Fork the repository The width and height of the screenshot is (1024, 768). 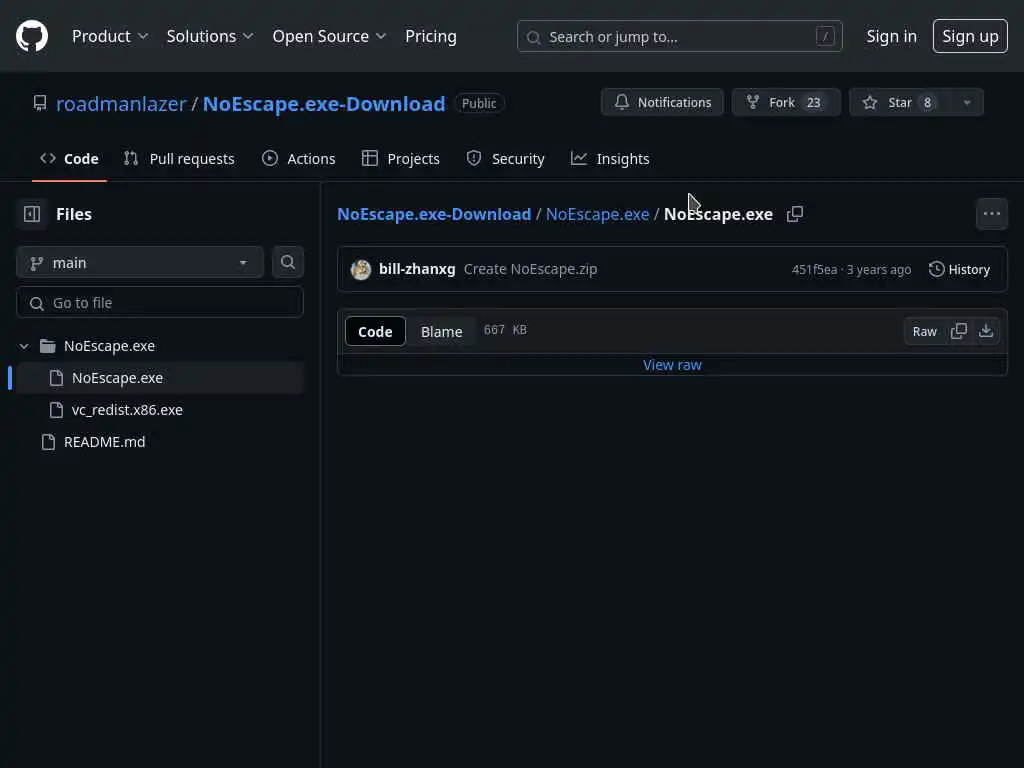pyautogui.click(x=786, y=103)
